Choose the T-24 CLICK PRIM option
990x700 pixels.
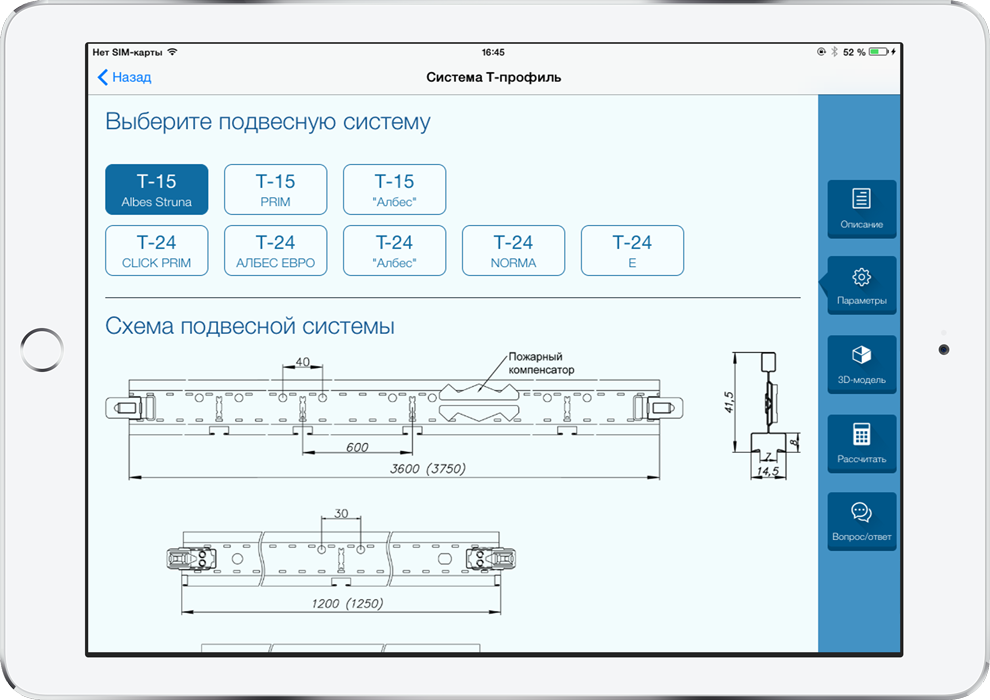(157, 251)
